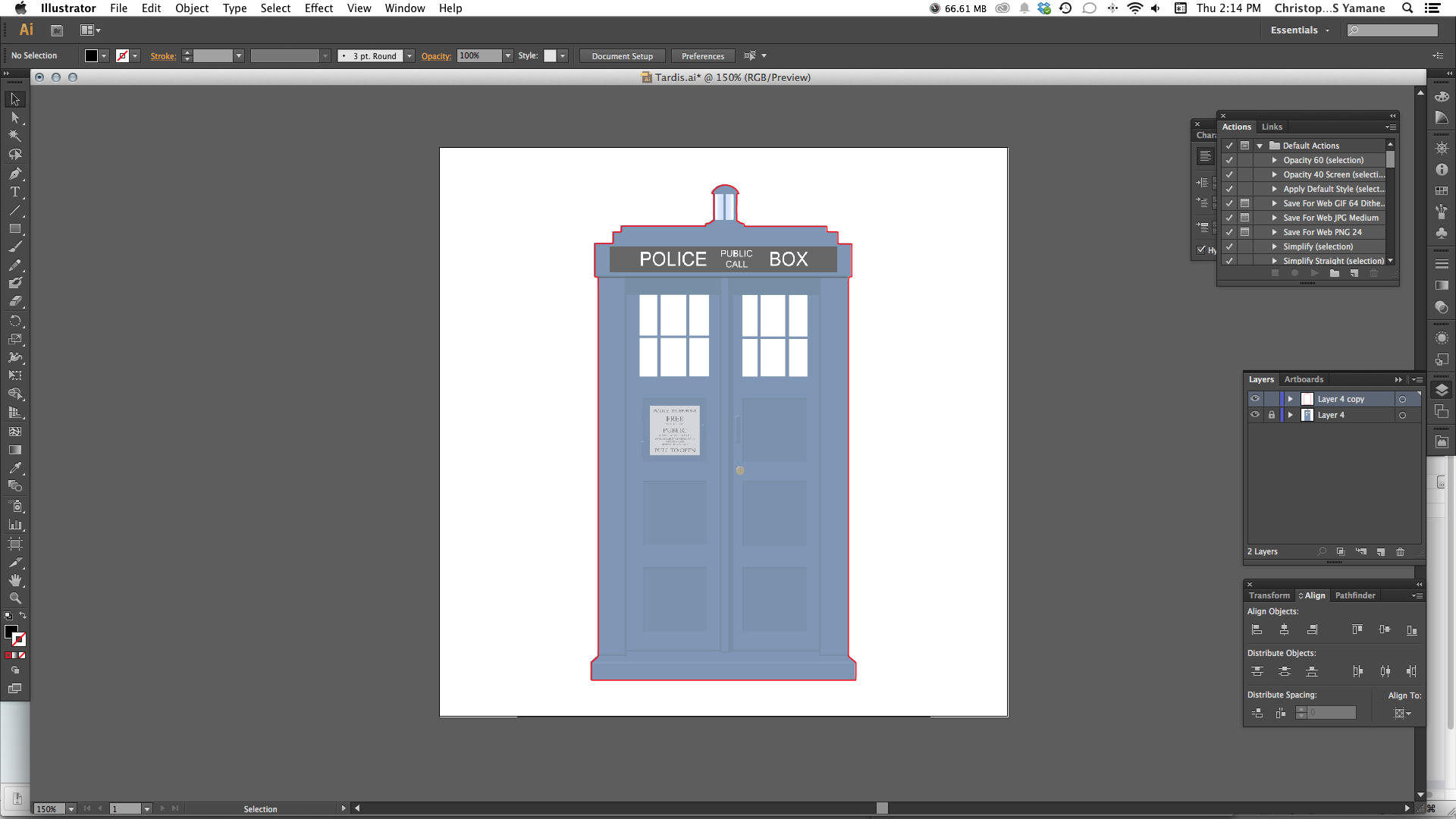The width and height of the screenshot is (1456, 819).
Task: Click the stroke swatch in control bar
Action: click(122, 56)
